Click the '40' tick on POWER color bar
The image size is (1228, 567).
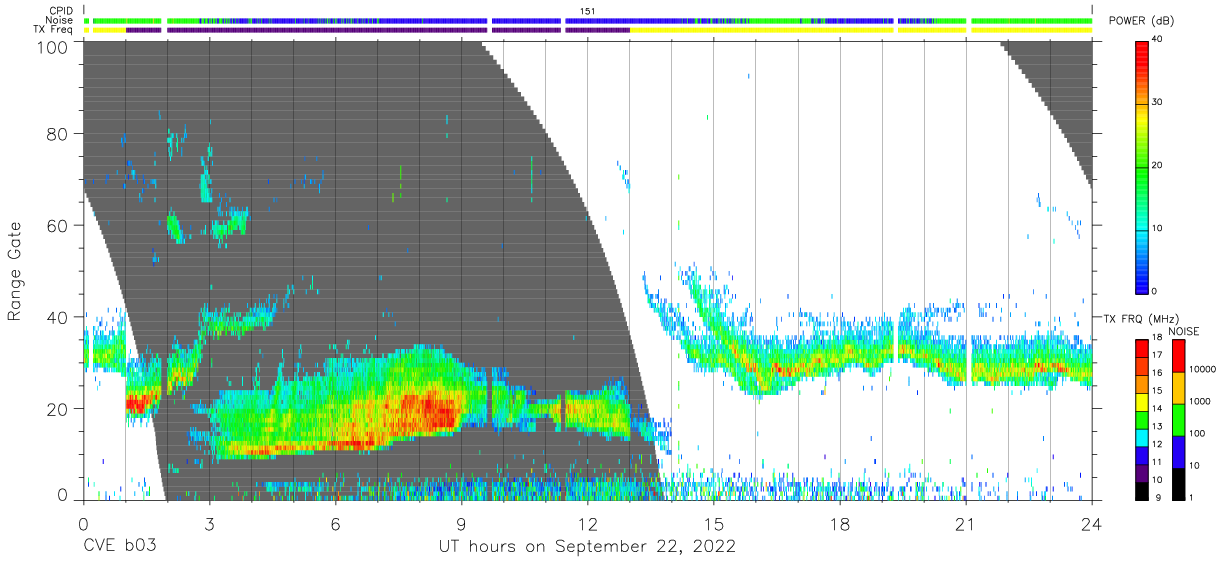click(x=1158, y=41)
